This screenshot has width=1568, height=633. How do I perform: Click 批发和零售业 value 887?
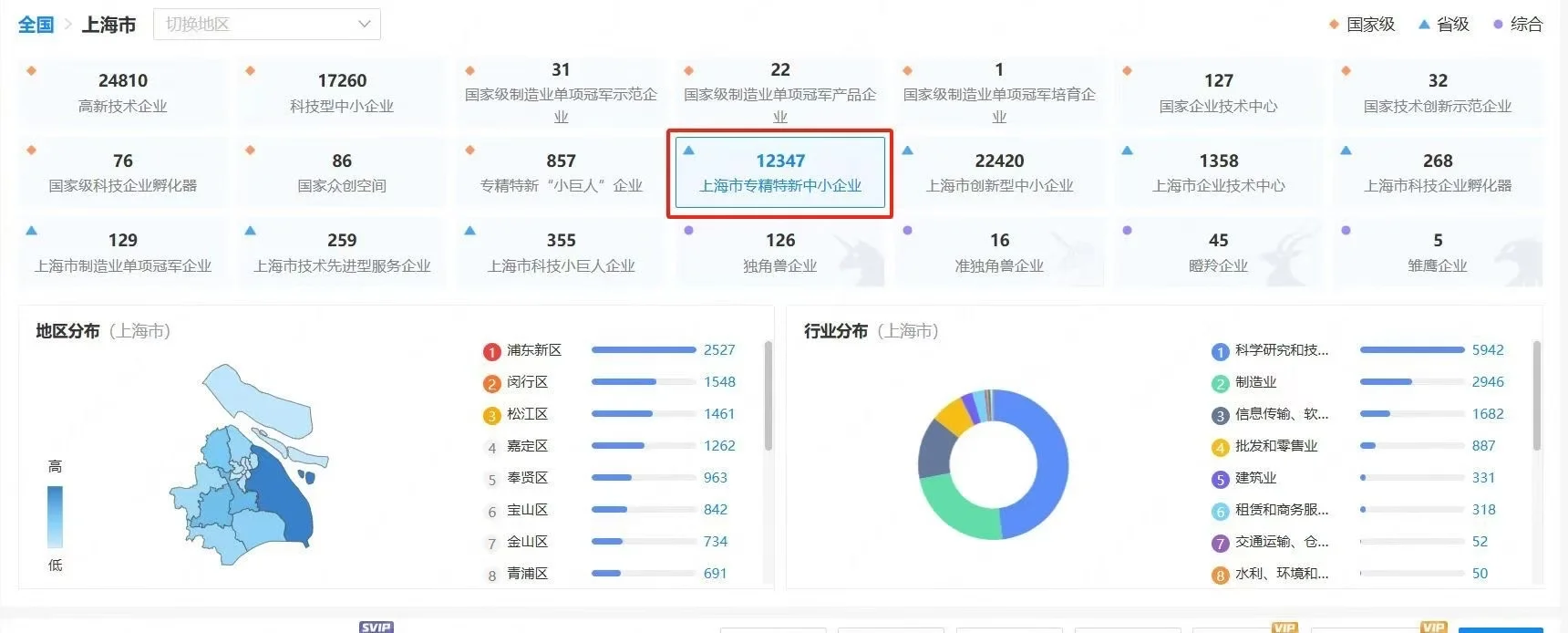[1483, 446]
